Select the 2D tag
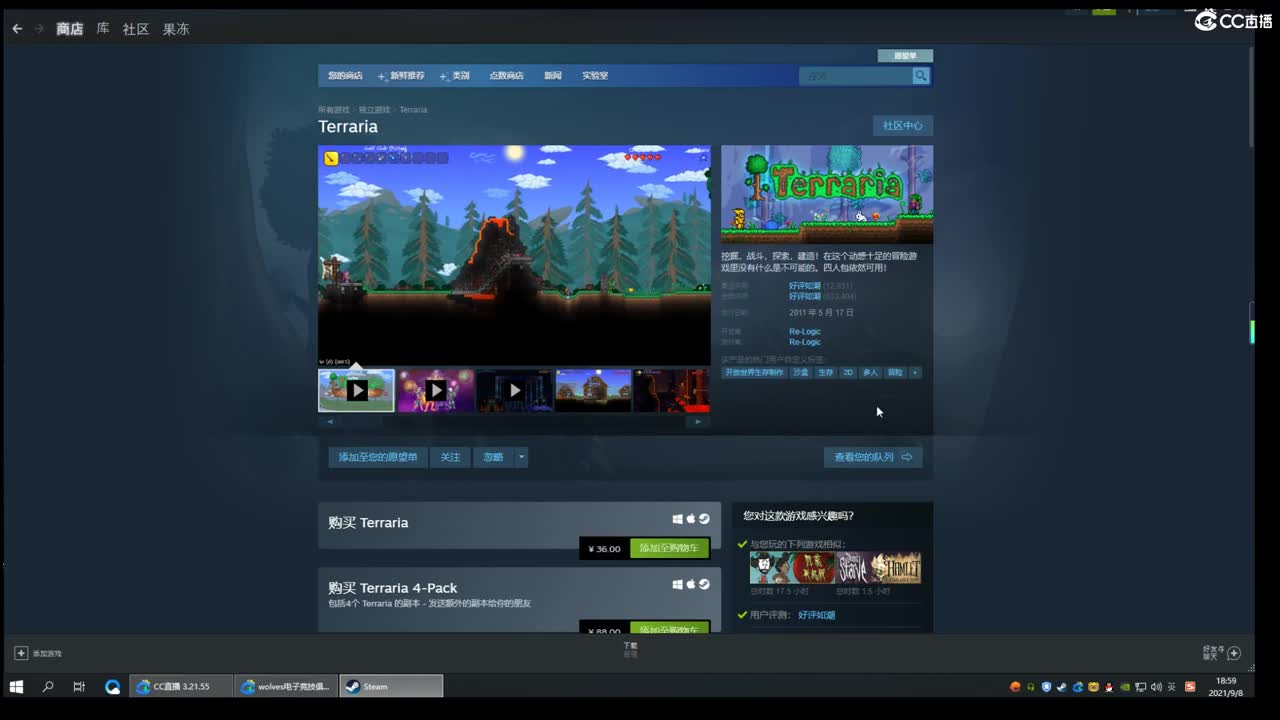The height and width of the screenshot is (720, 1280). tap(848, 373)
